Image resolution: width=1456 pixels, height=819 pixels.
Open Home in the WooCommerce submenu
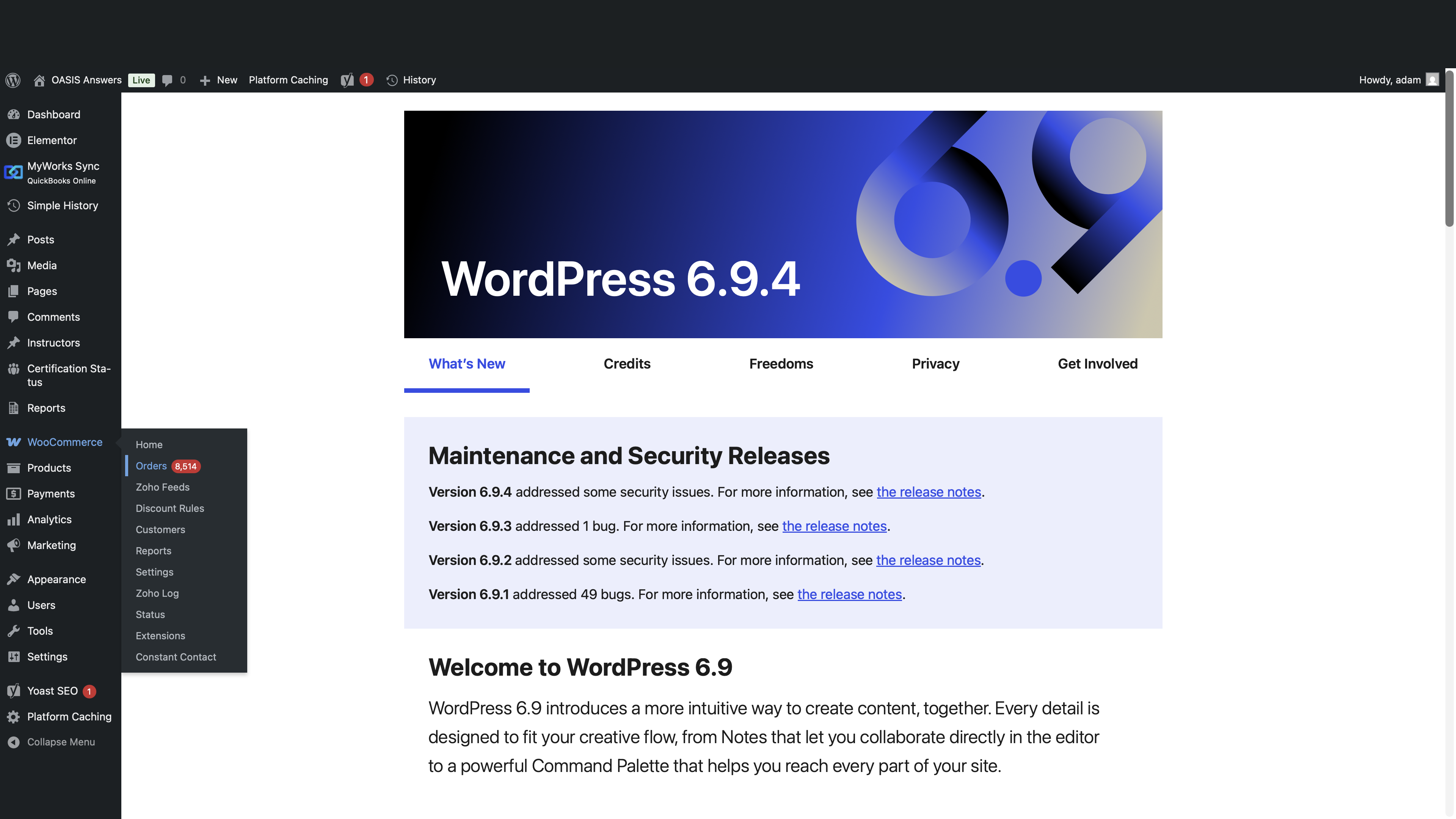point(149,445)
